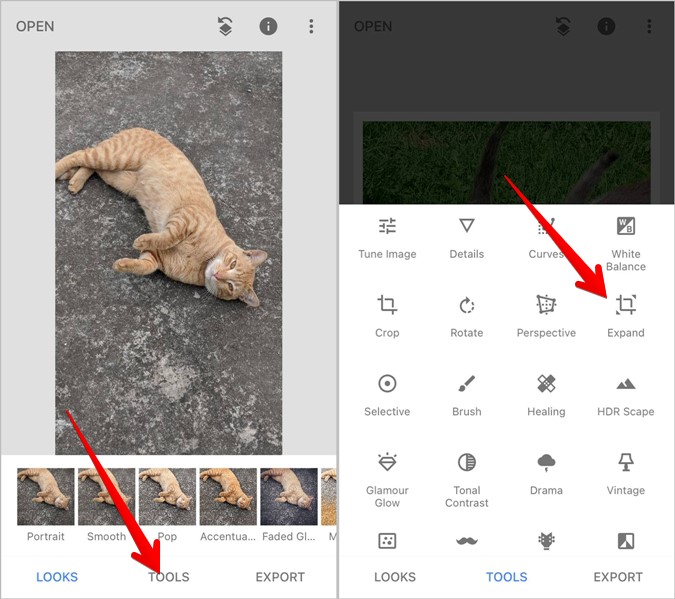Apply the Pop look thumbnail

pyautogui.click(x=167, y=497)
